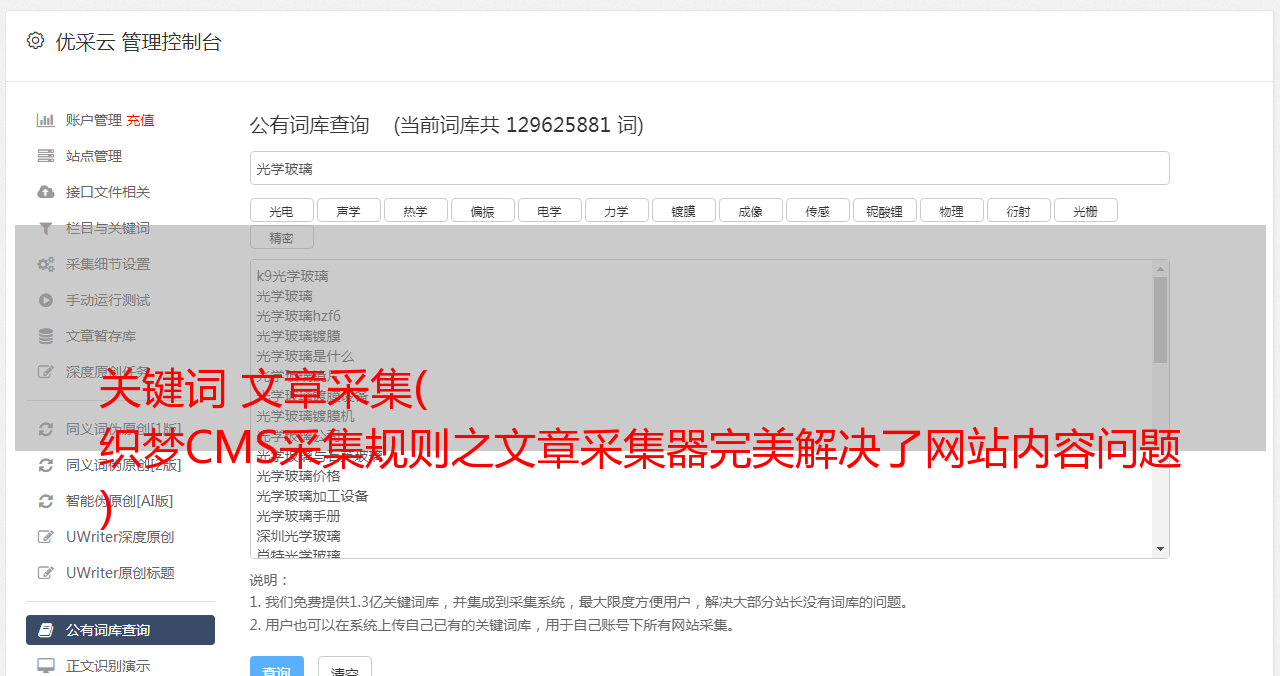
Task: Open 采集细节设置 in the sidebar
Action: tap(108, 264)
